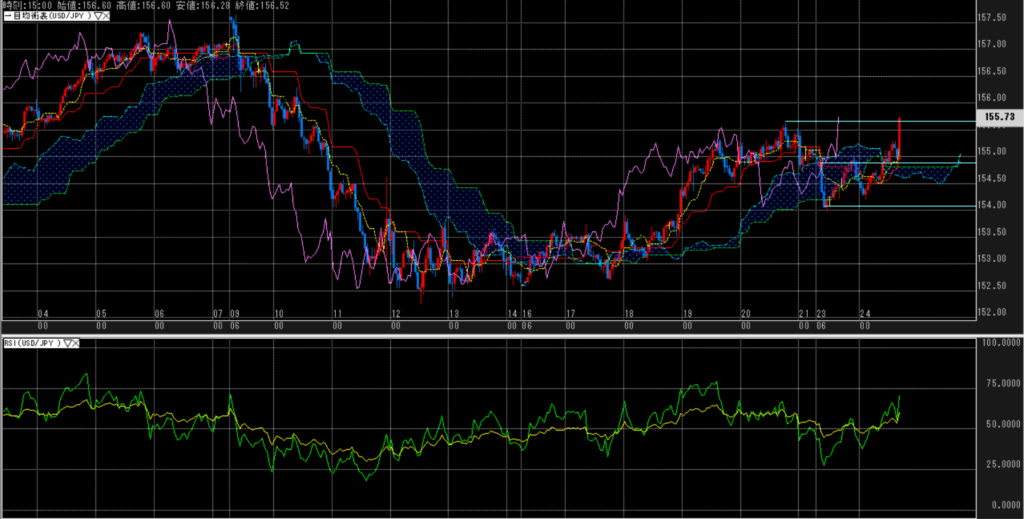Click the RSI 75.0000 axis level label
The height and width of the screenshot is (519, 1024).
998,383
